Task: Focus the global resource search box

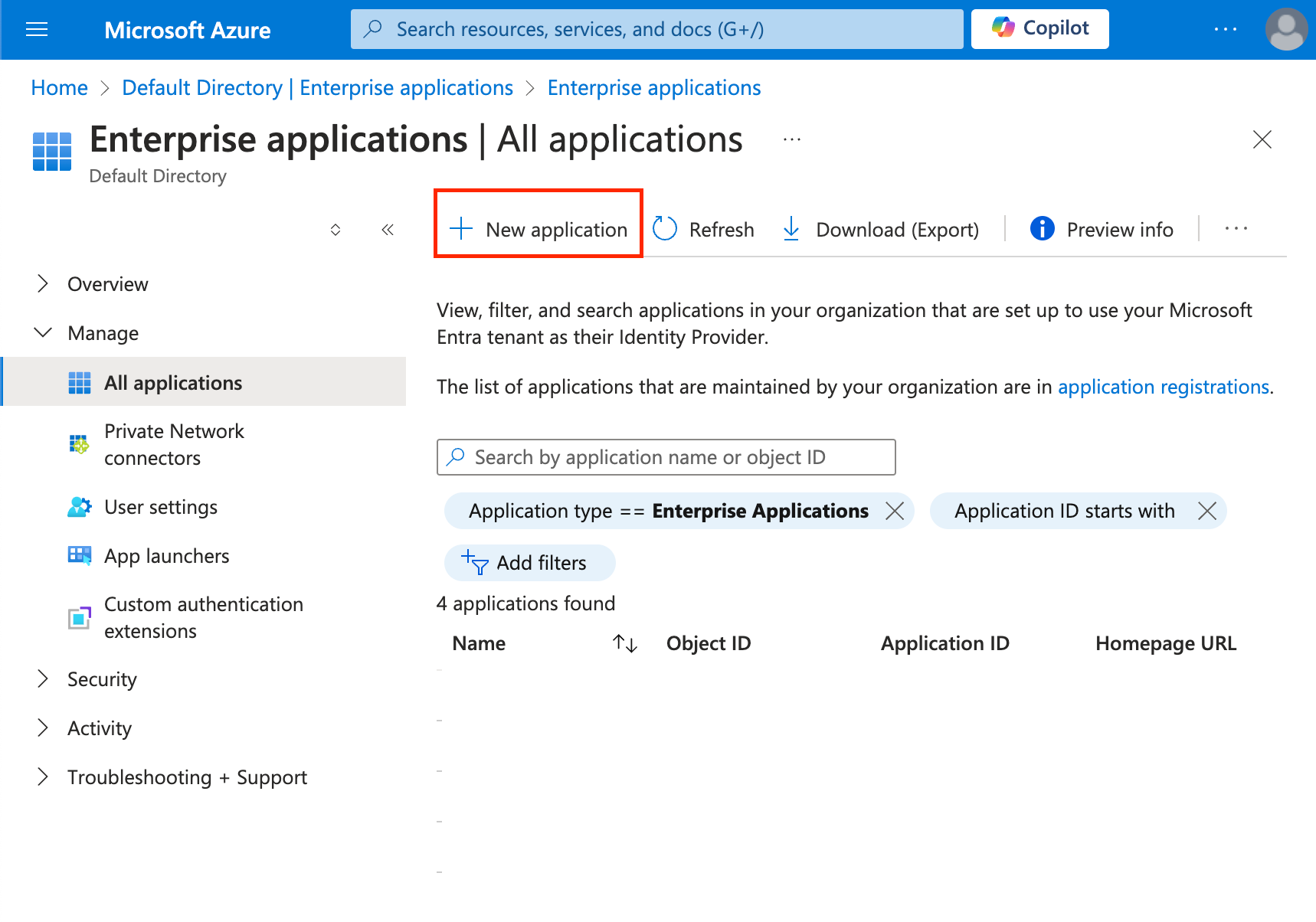Action: pyautogui.click(x=656, y=29)
